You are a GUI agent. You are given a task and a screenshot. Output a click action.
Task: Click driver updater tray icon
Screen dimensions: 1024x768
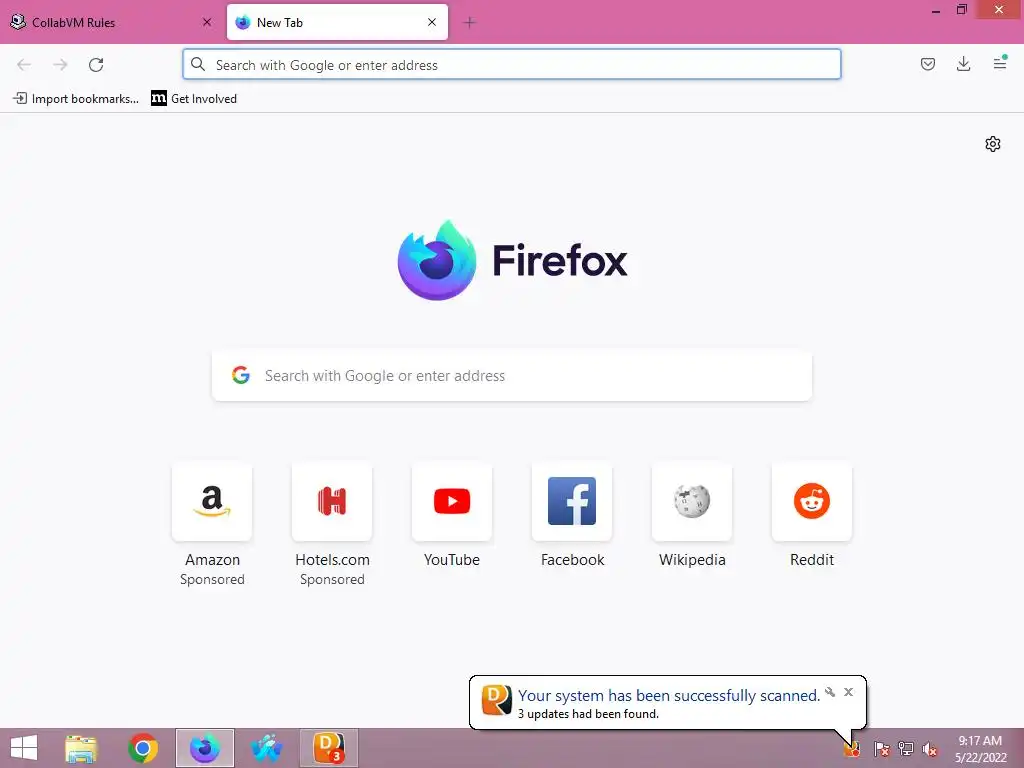click(852, 749)
